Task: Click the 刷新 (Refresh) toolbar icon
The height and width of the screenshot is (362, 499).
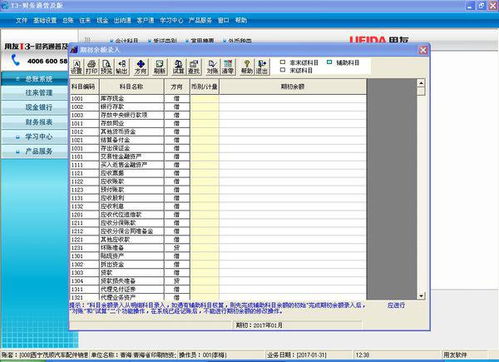Action: pos(159,67)
